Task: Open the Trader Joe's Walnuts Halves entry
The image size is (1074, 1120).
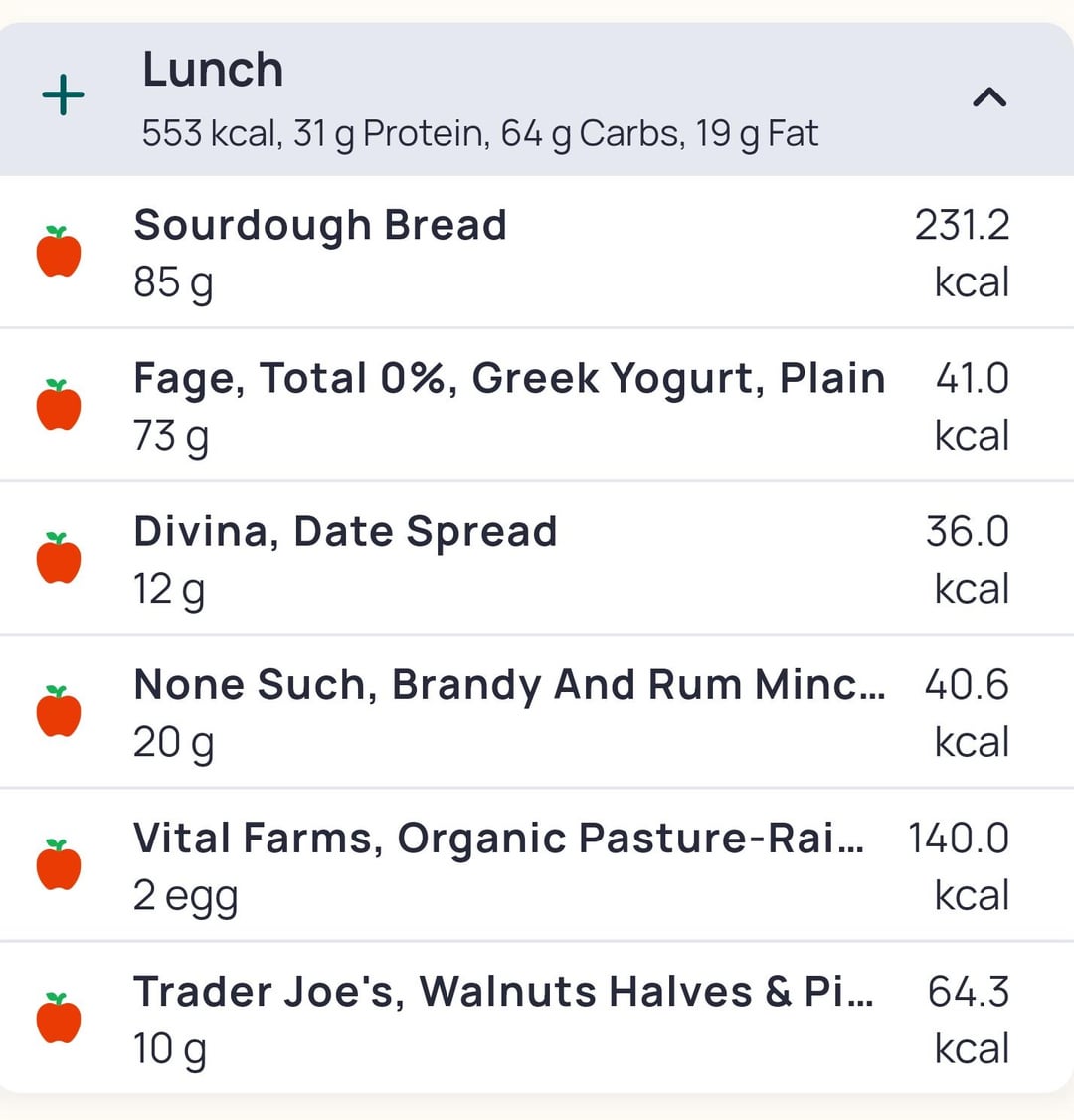Action: [503, 991]
